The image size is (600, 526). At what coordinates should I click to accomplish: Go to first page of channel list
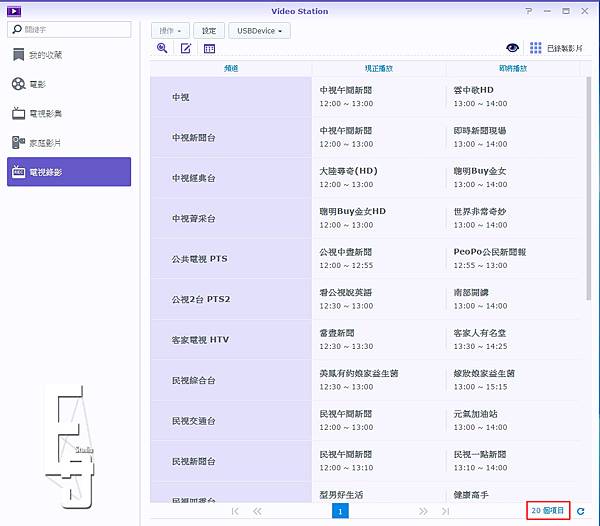click(235, 511)
